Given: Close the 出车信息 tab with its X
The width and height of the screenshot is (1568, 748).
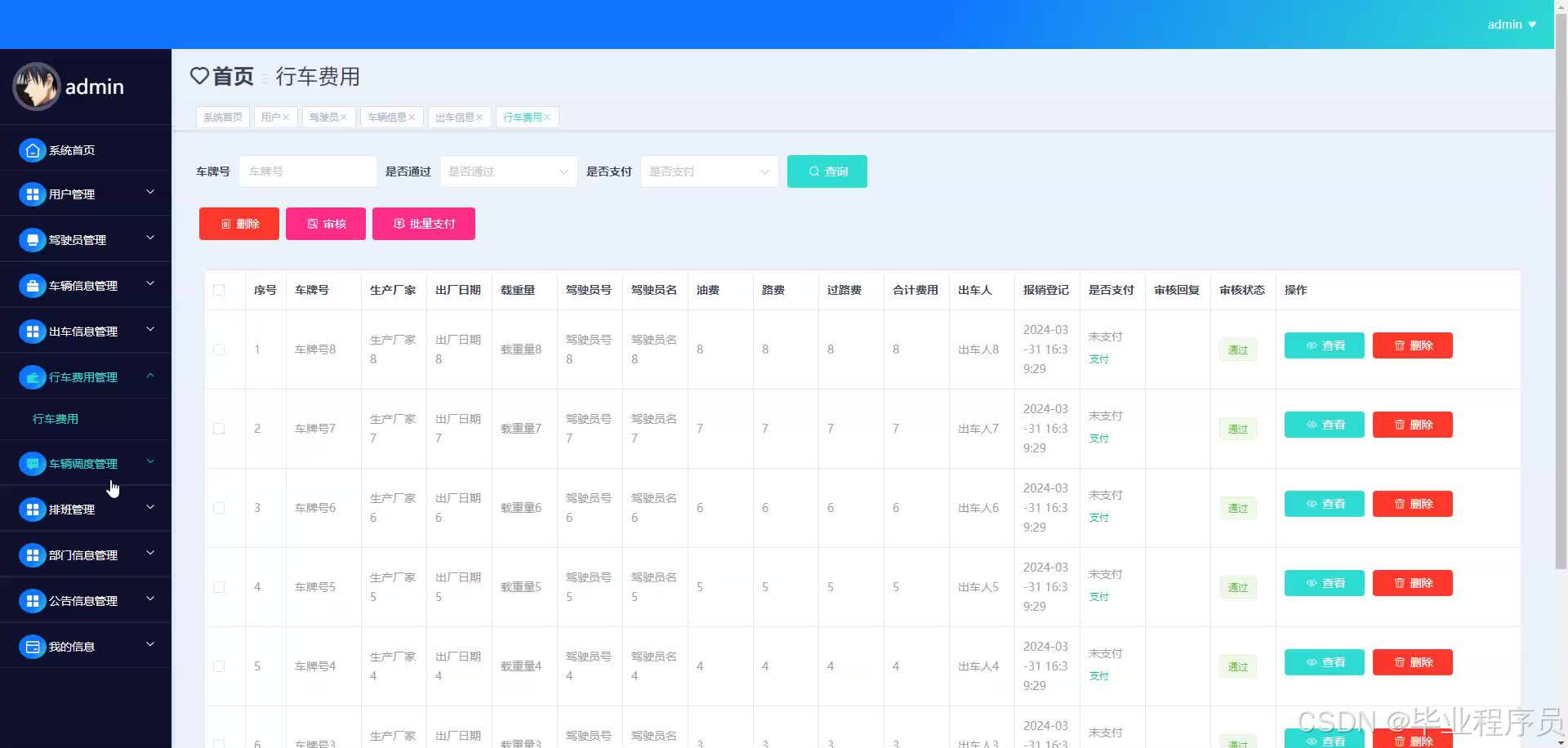Looking at the screenshot, I should tap(479, 118).
